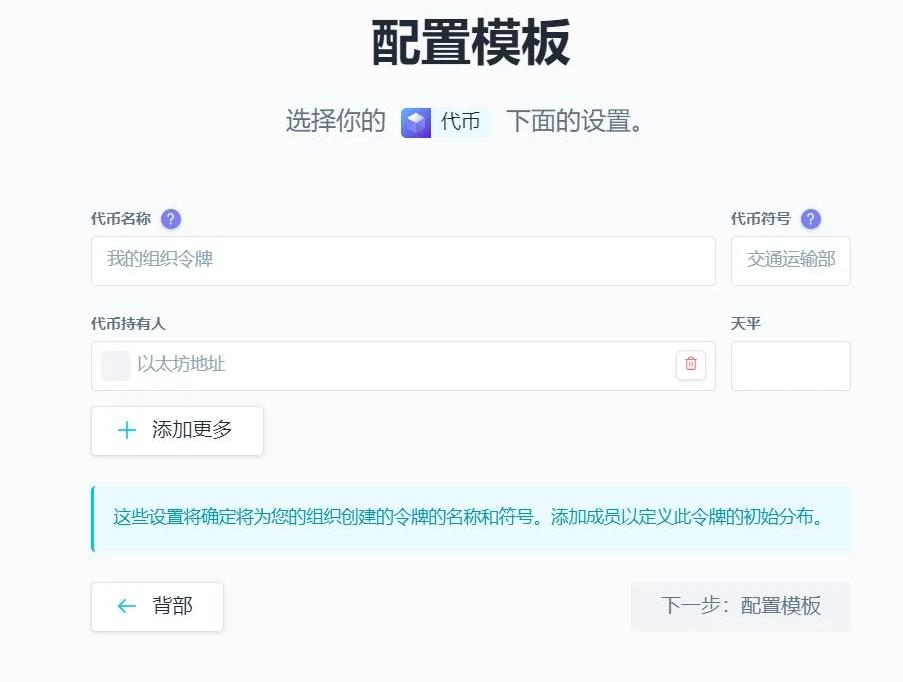Click the 天平 column label
903x682 pixels.
tap(746, 323)
